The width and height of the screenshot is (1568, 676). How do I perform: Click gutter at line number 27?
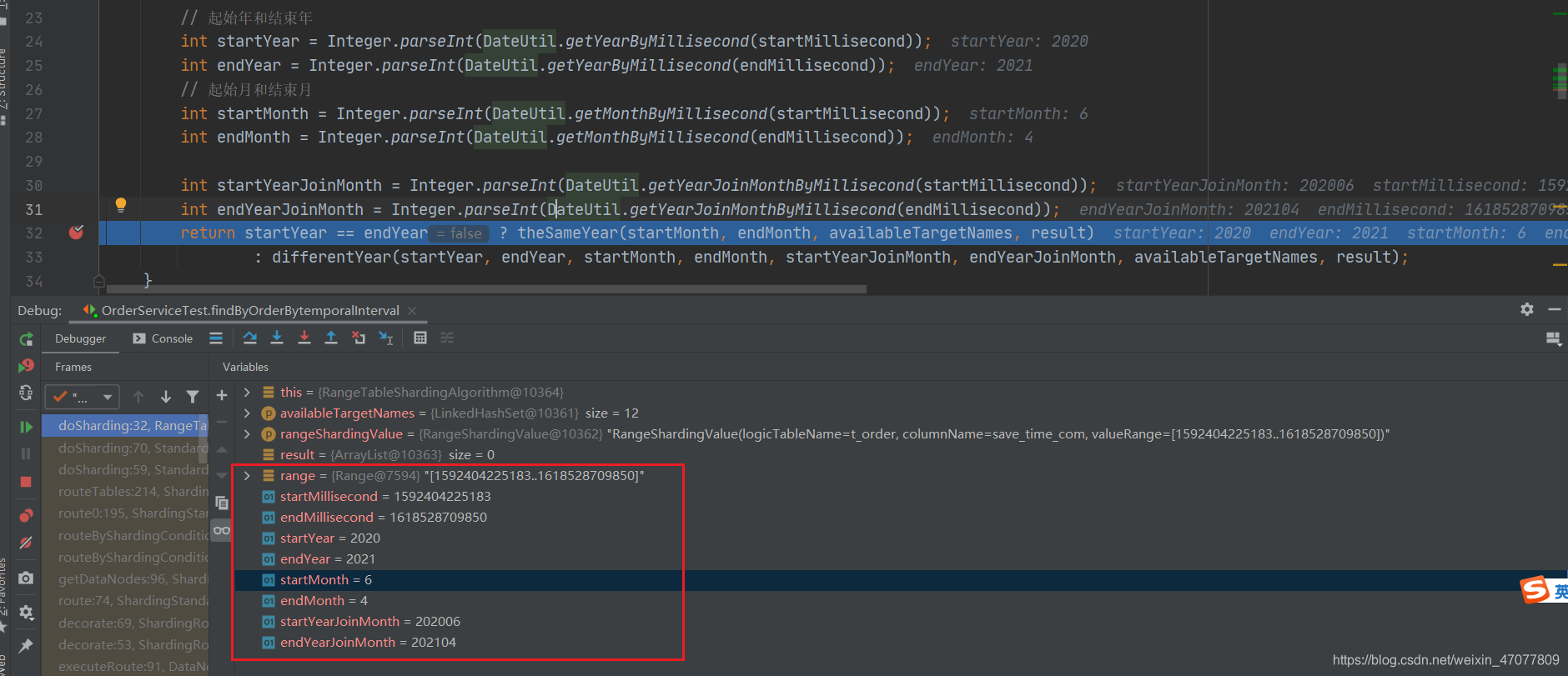click(33, 113)
